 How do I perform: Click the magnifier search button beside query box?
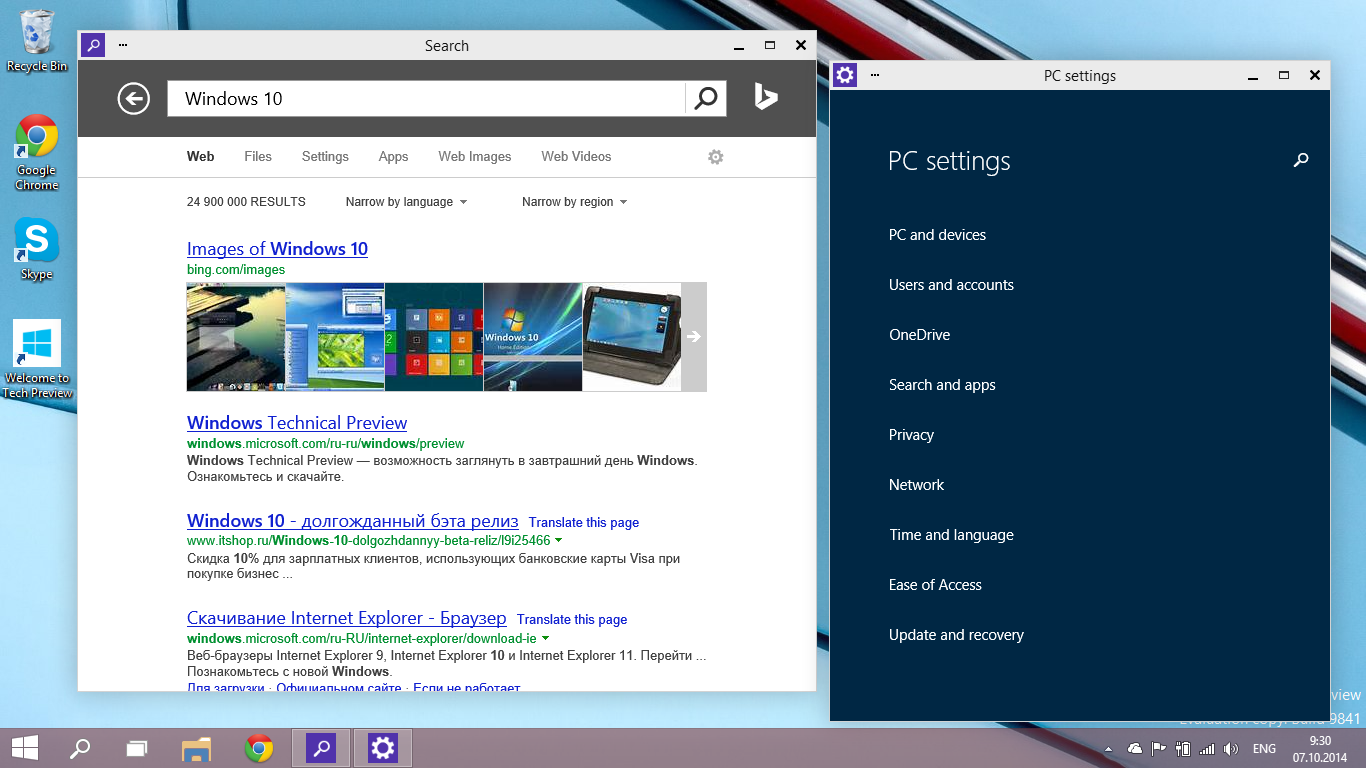(x=706, y=98)
